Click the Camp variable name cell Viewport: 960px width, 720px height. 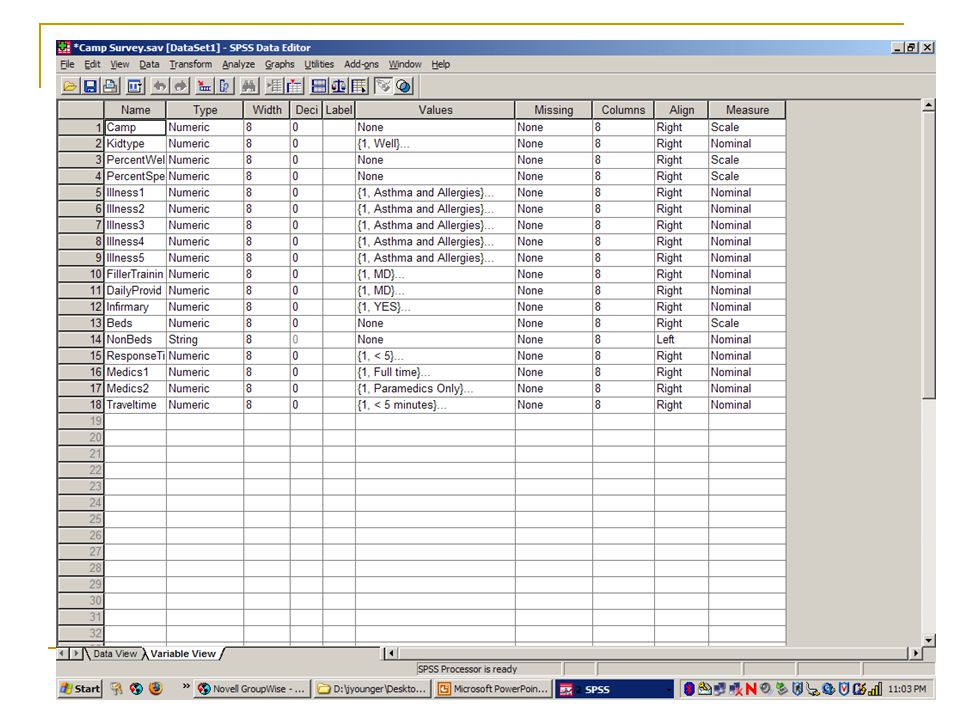pyautogui.click(x=135, y=127)
